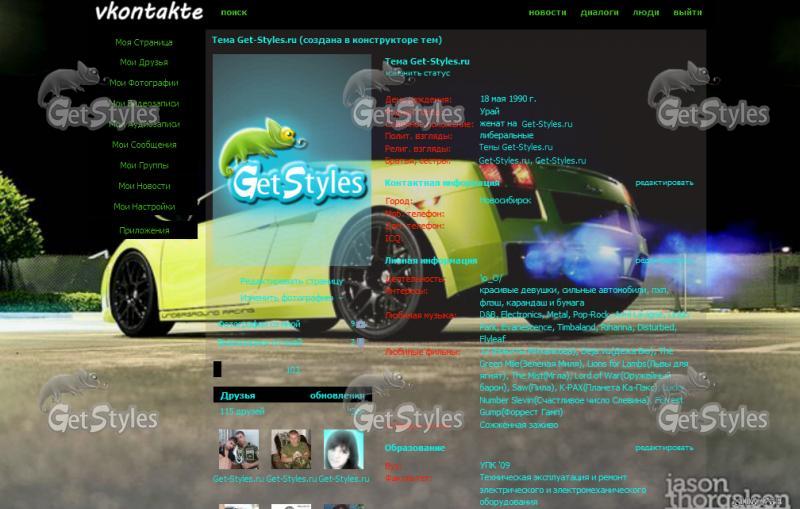Open Мои Аудиозаписи in the sidebar
Image resolution: width=800 pixels, height=509 pixels.
[144, 124]
